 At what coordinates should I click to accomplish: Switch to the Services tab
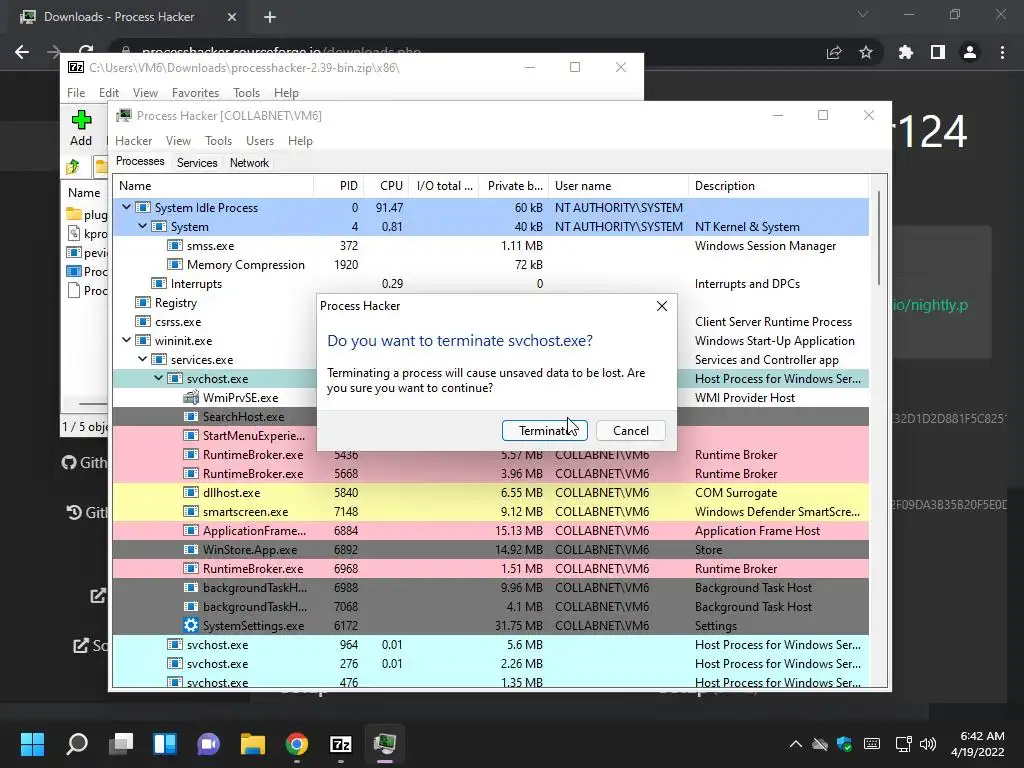[x=197, y=163]
